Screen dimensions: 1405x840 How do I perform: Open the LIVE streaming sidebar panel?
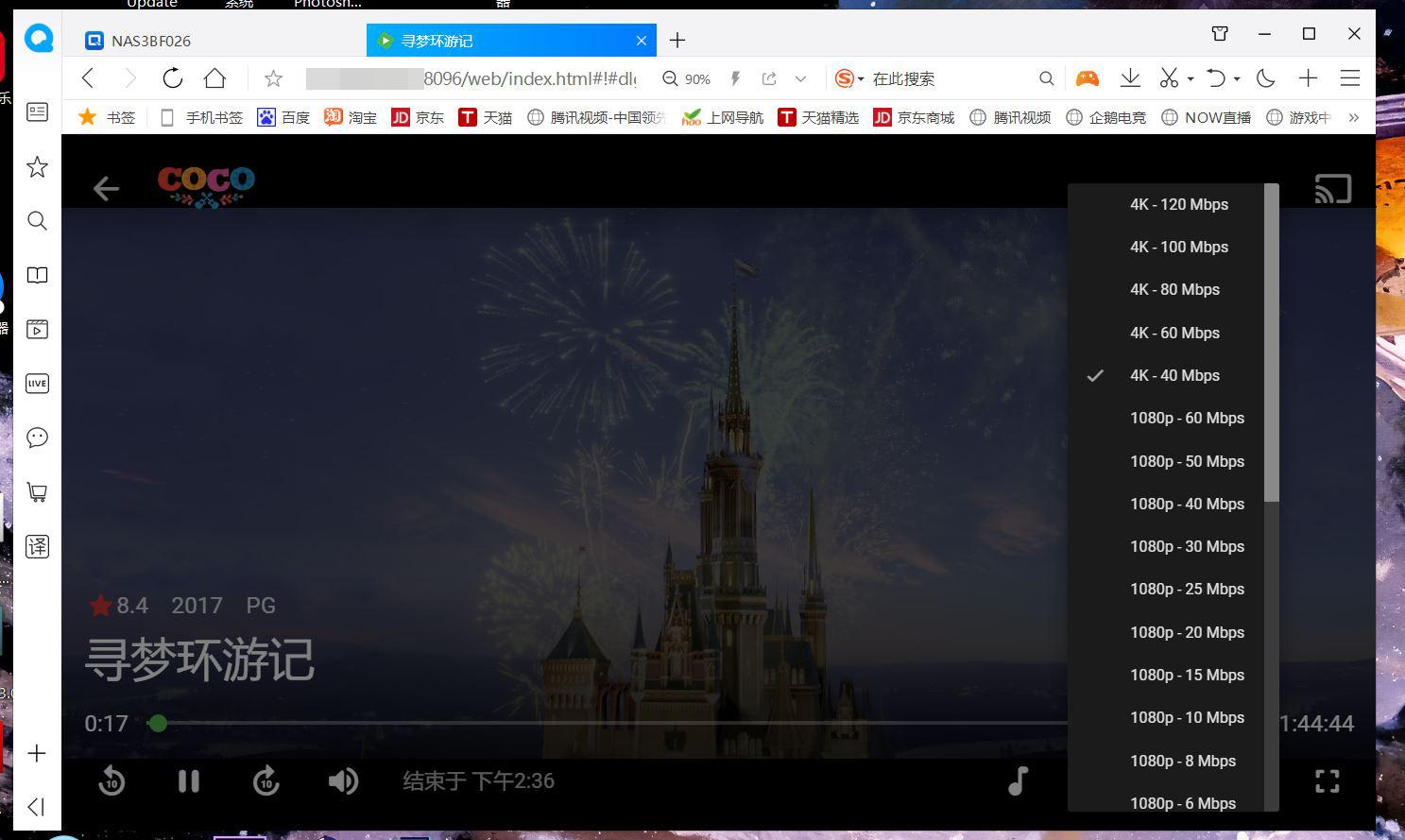37,383
